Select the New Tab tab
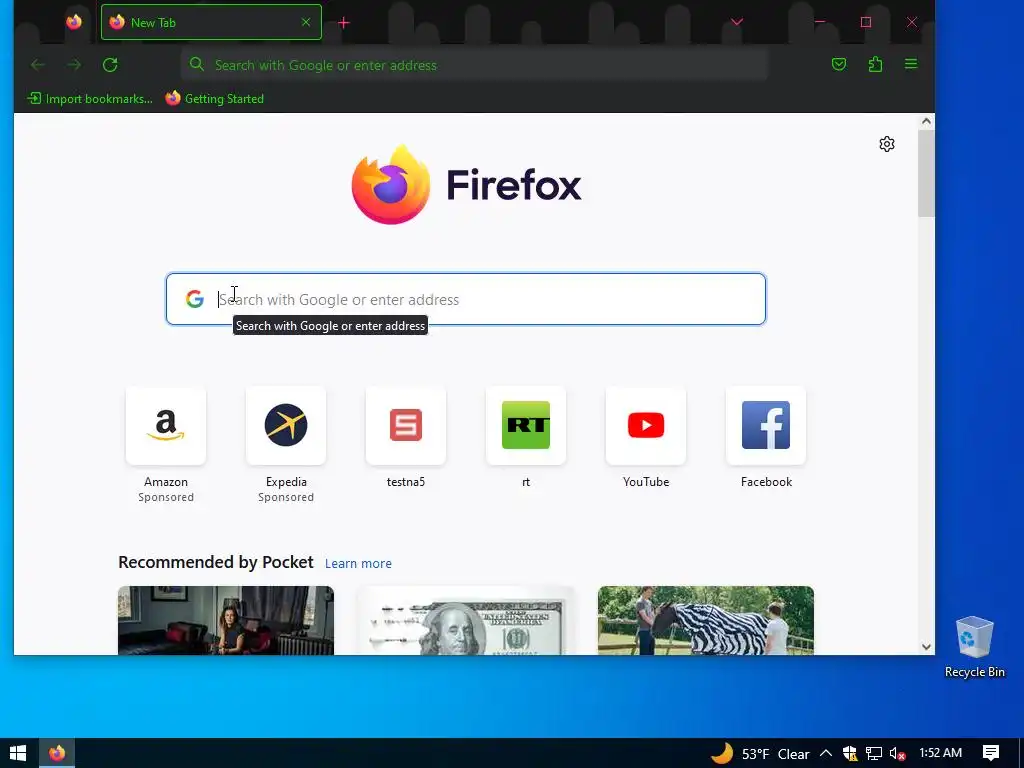Image resolution: width=1024 pixels, height=768 pixels. [211, 22]
